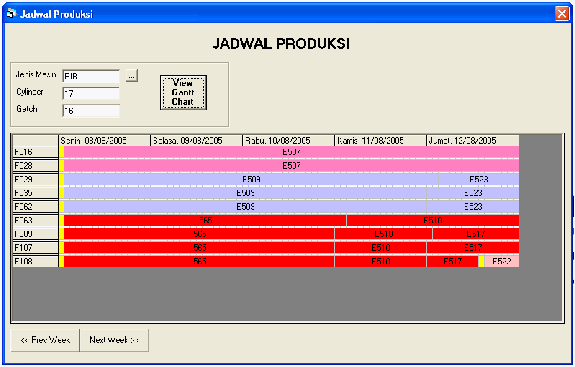The image size is (575, 367).
Task: Select the F062 machine row label
Action: pyautogui.click(x=35, y=207)
